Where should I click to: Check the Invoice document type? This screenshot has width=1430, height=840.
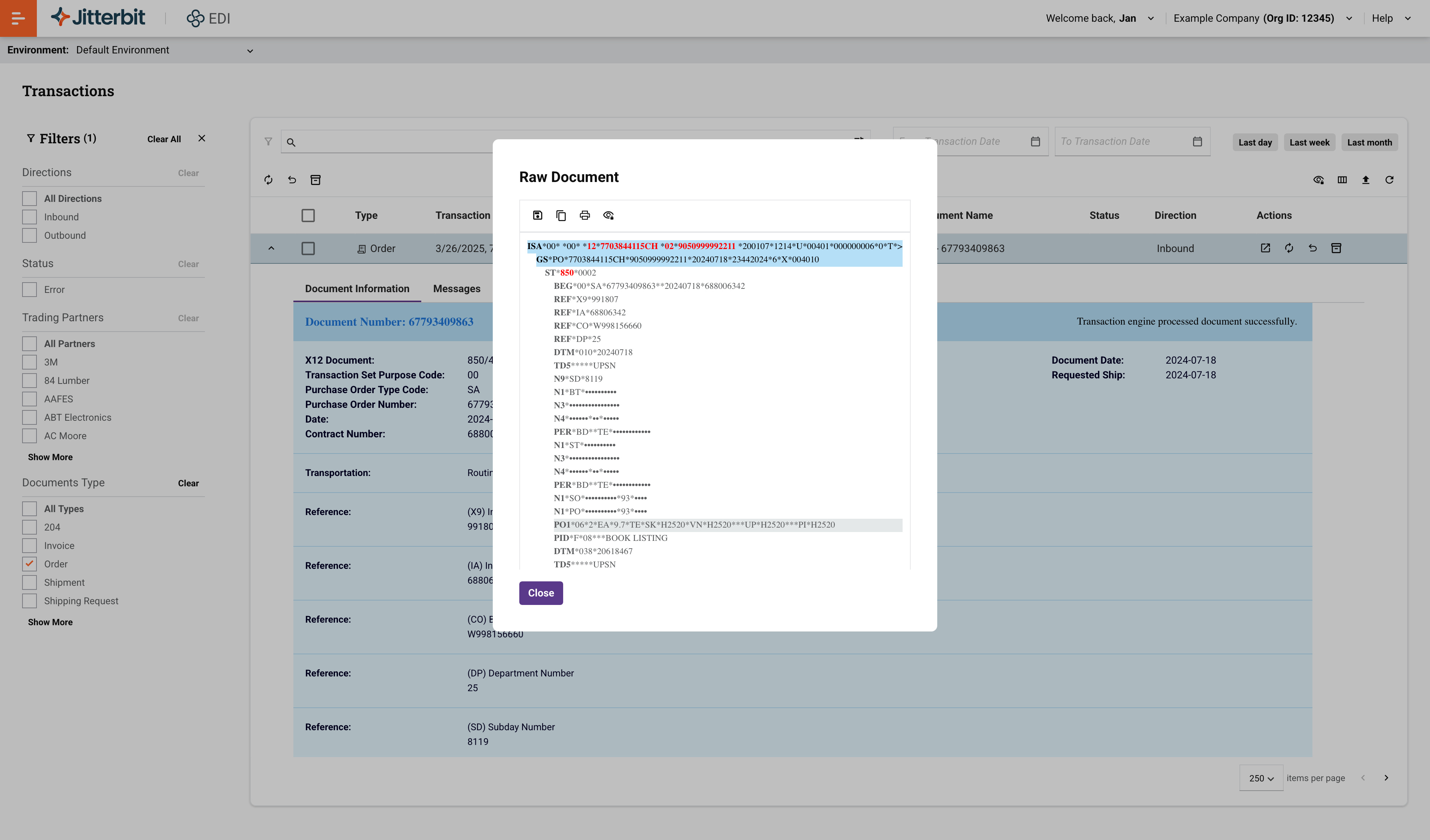click(x=29, y=546)
